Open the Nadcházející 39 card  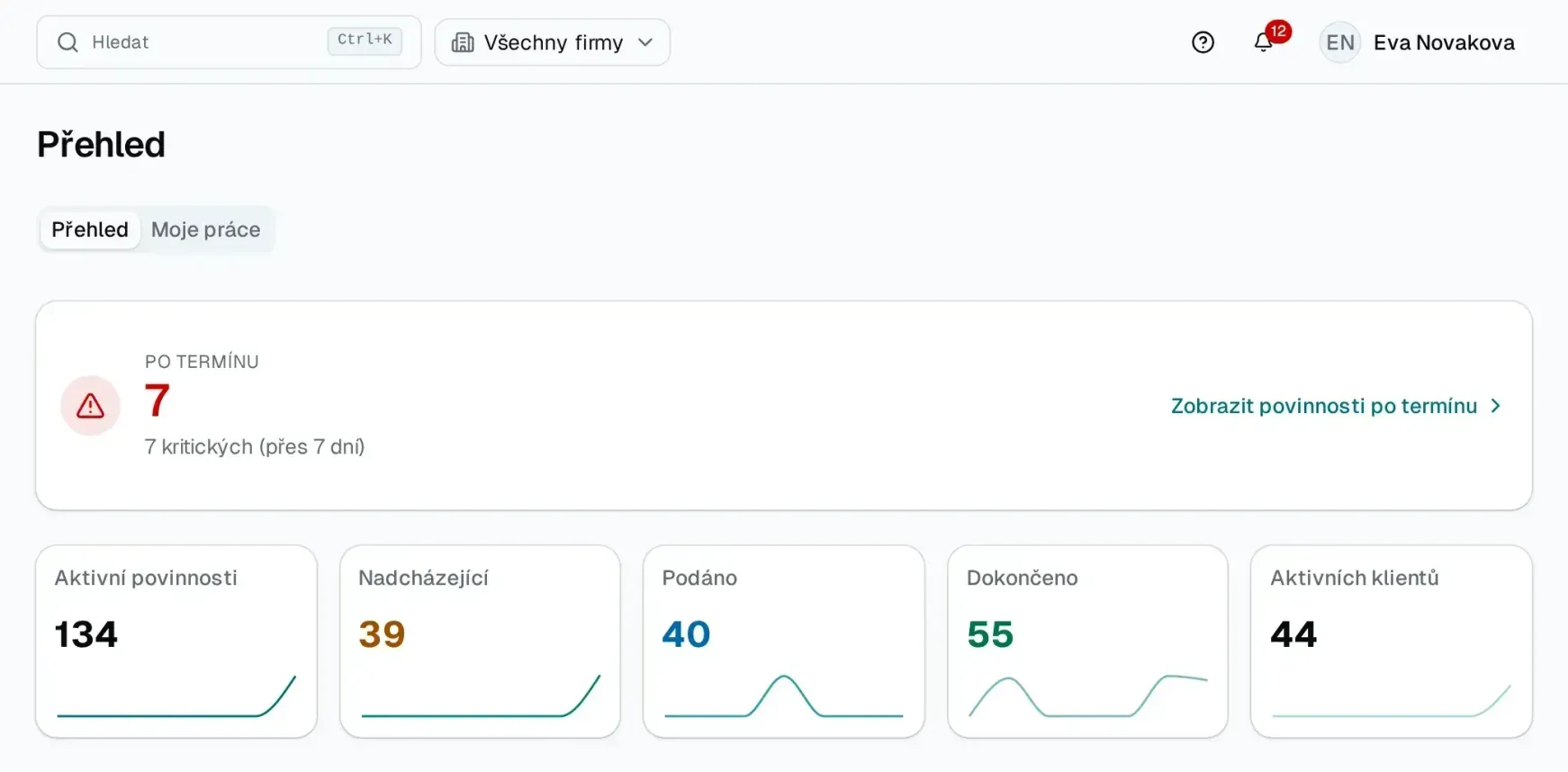click(x=480, y=642)
